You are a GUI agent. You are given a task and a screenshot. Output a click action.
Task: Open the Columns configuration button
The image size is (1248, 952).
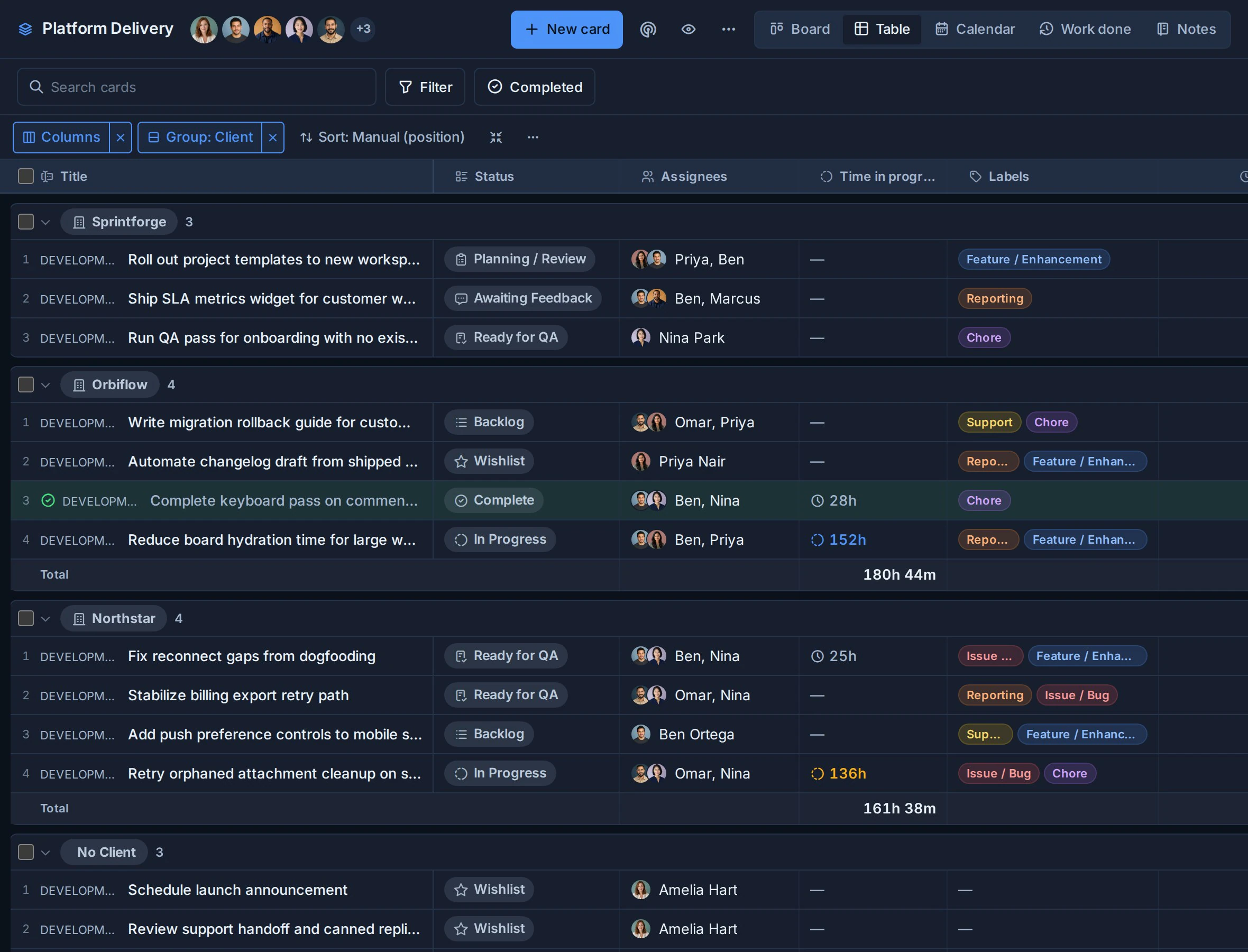pyautogui.click(x=61, y=137)
